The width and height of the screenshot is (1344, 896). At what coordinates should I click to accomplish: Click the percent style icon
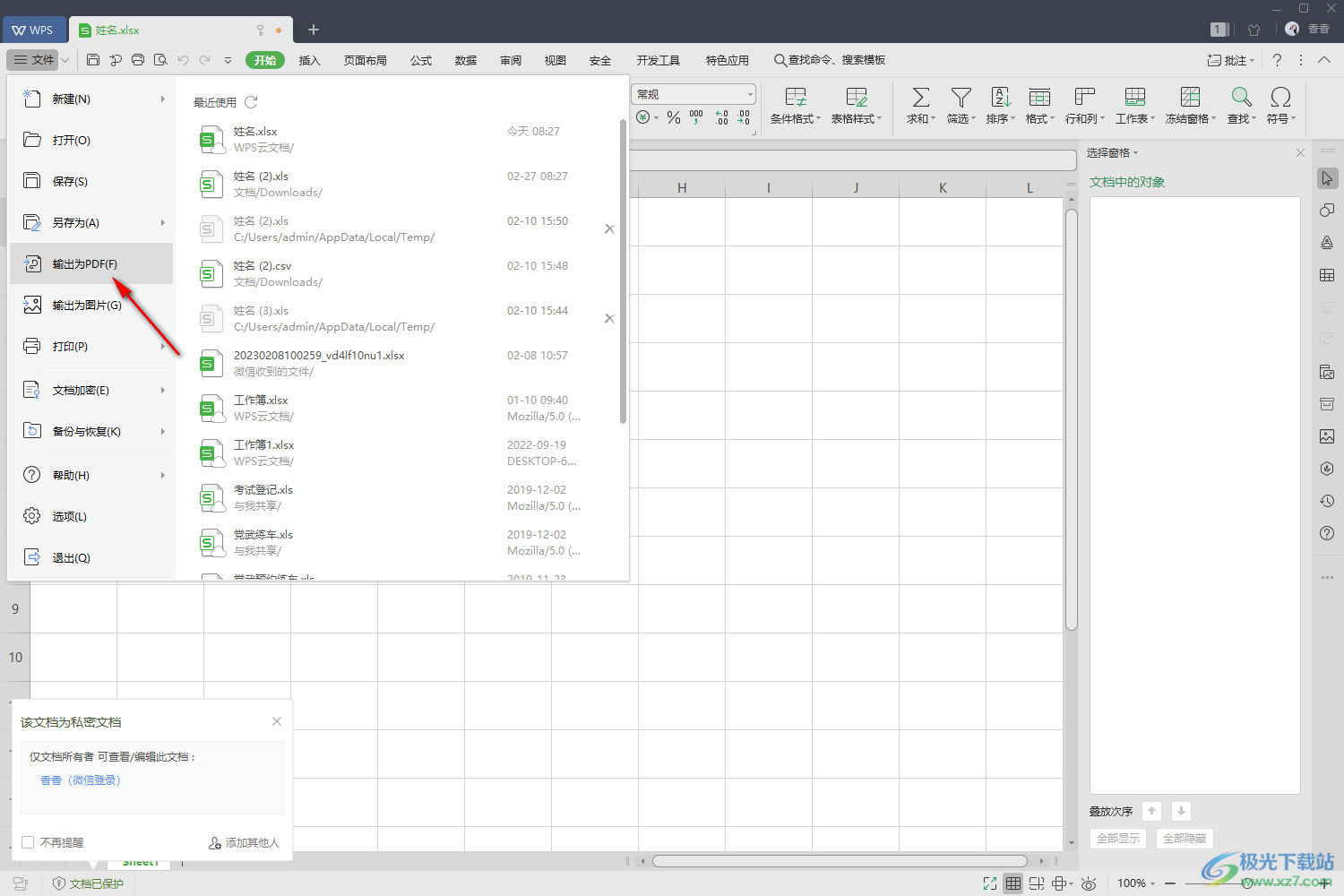(674, 117)
